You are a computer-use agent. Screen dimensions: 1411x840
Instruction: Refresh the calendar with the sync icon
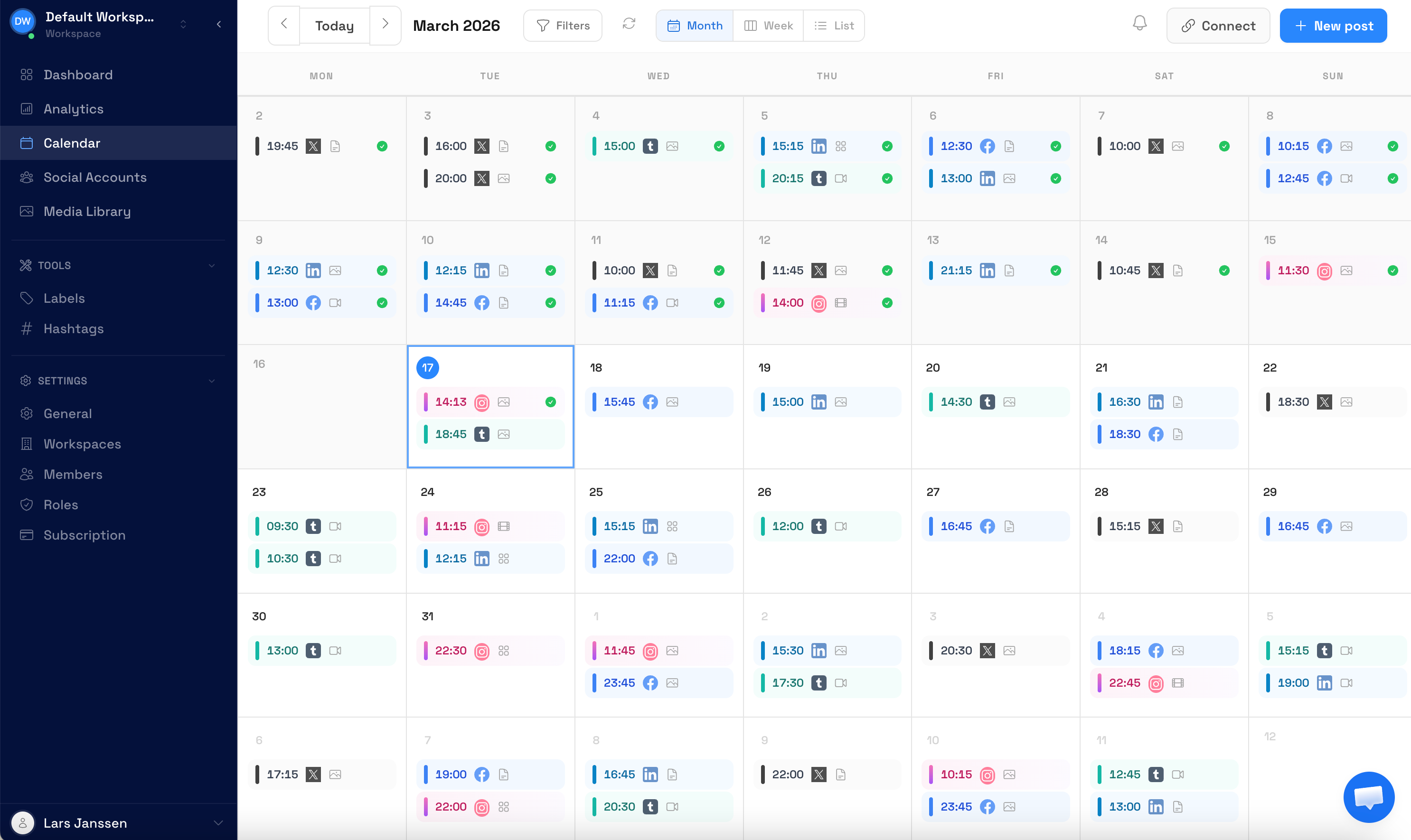pos(629,25)
